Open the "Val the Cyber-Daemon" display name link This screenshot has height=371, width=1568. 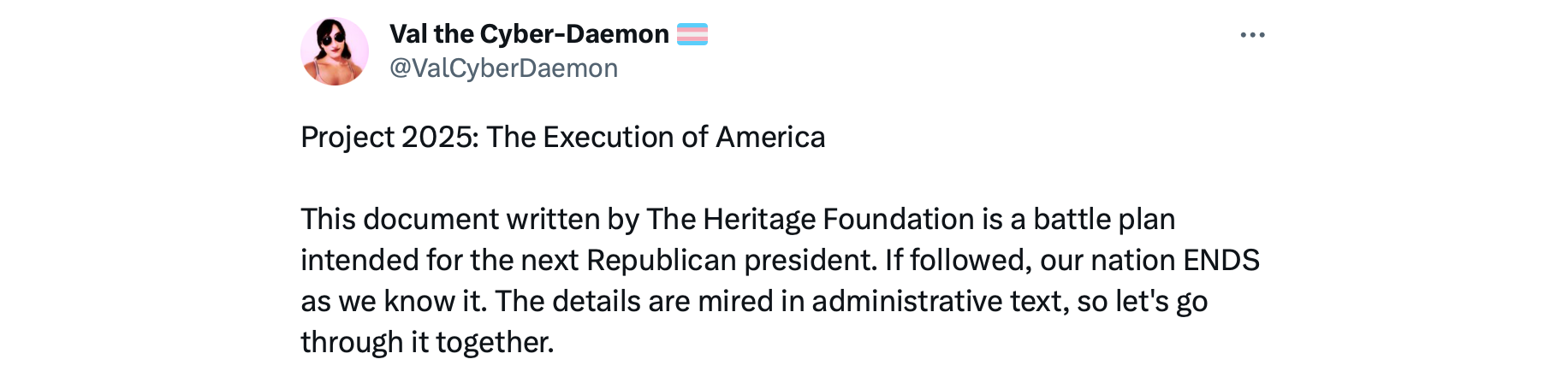tap(529, 34)
